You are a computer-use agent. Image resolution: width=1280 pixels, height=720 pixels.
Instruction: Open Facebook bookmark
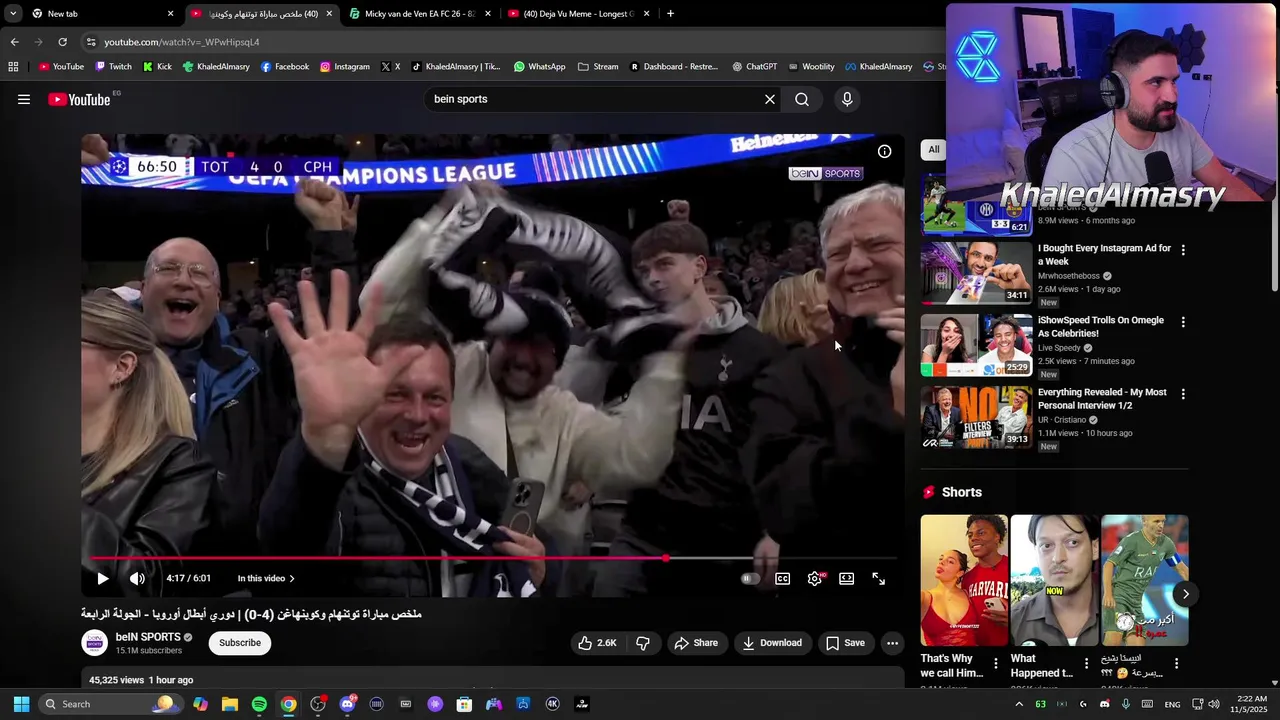(285, 67)
